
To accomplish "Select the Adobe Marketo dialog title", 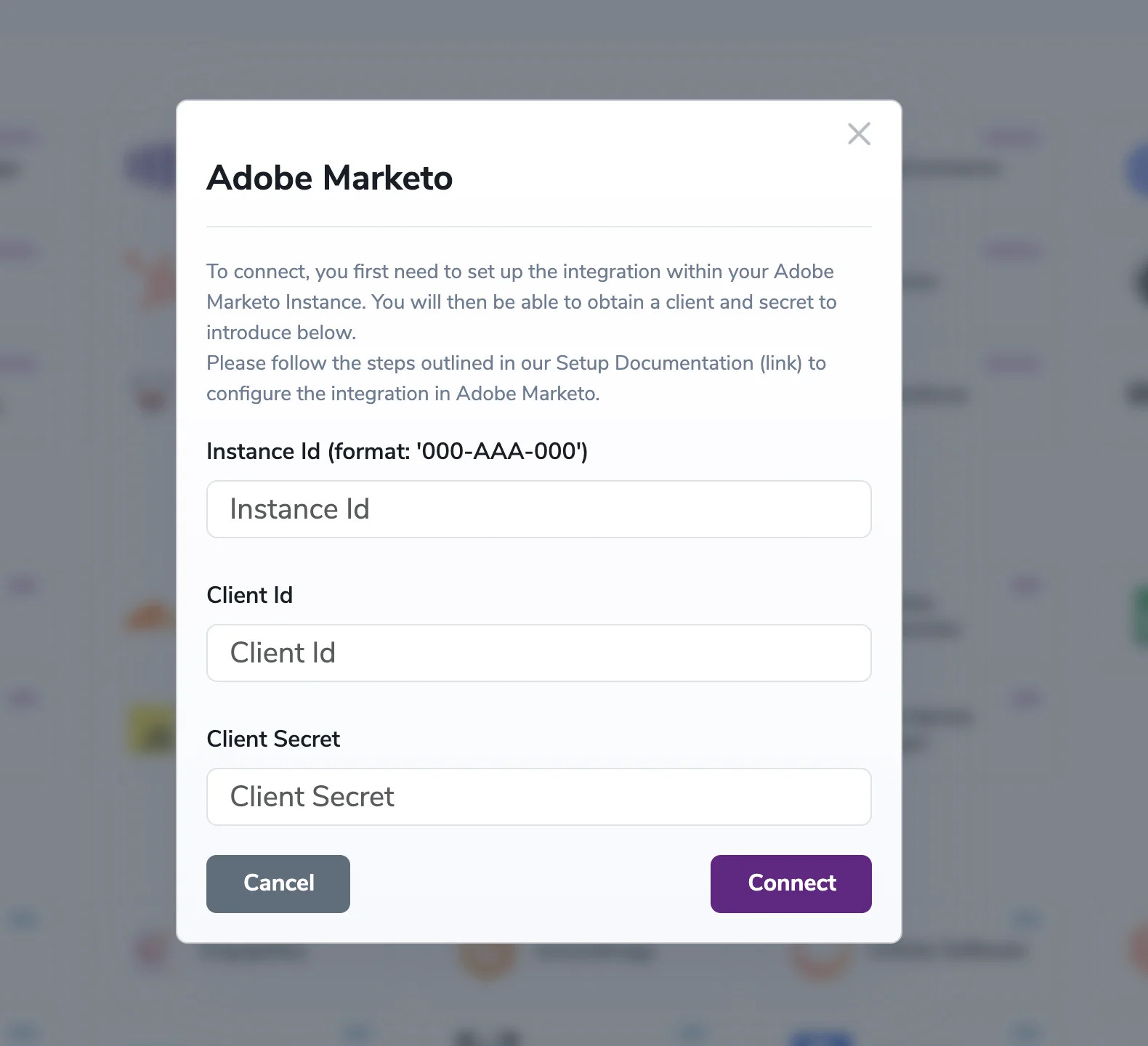I will tap(329, 178).
